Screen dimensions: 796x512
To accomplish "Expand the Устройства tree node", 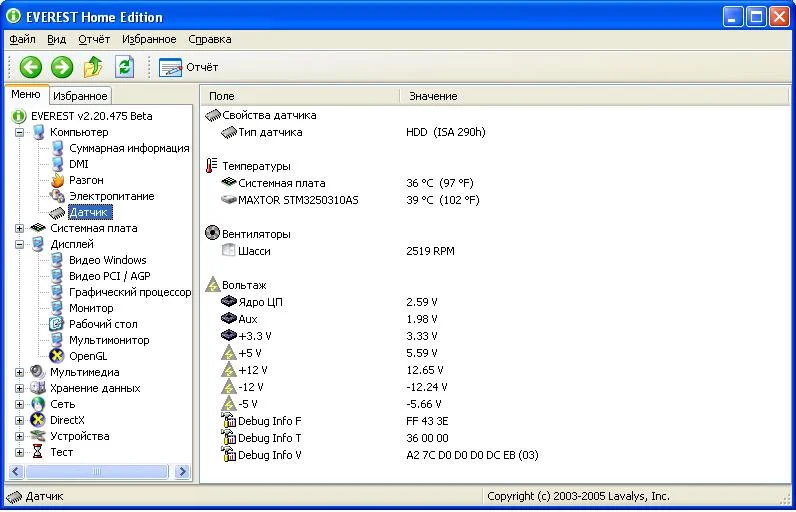I will [19, 436].
